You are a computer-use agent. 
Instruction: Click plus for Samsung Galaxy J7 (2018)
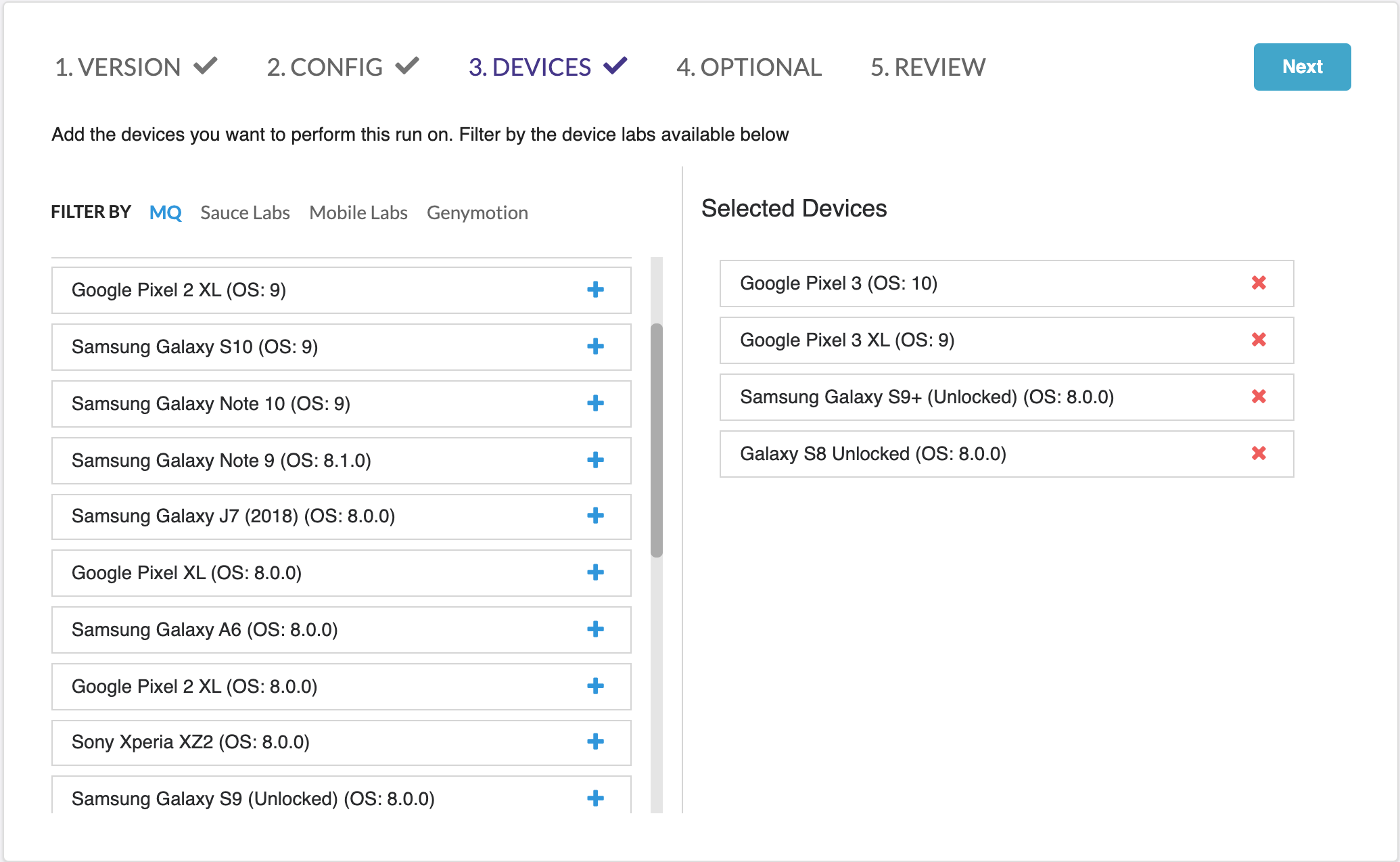[x=595, y=516]
